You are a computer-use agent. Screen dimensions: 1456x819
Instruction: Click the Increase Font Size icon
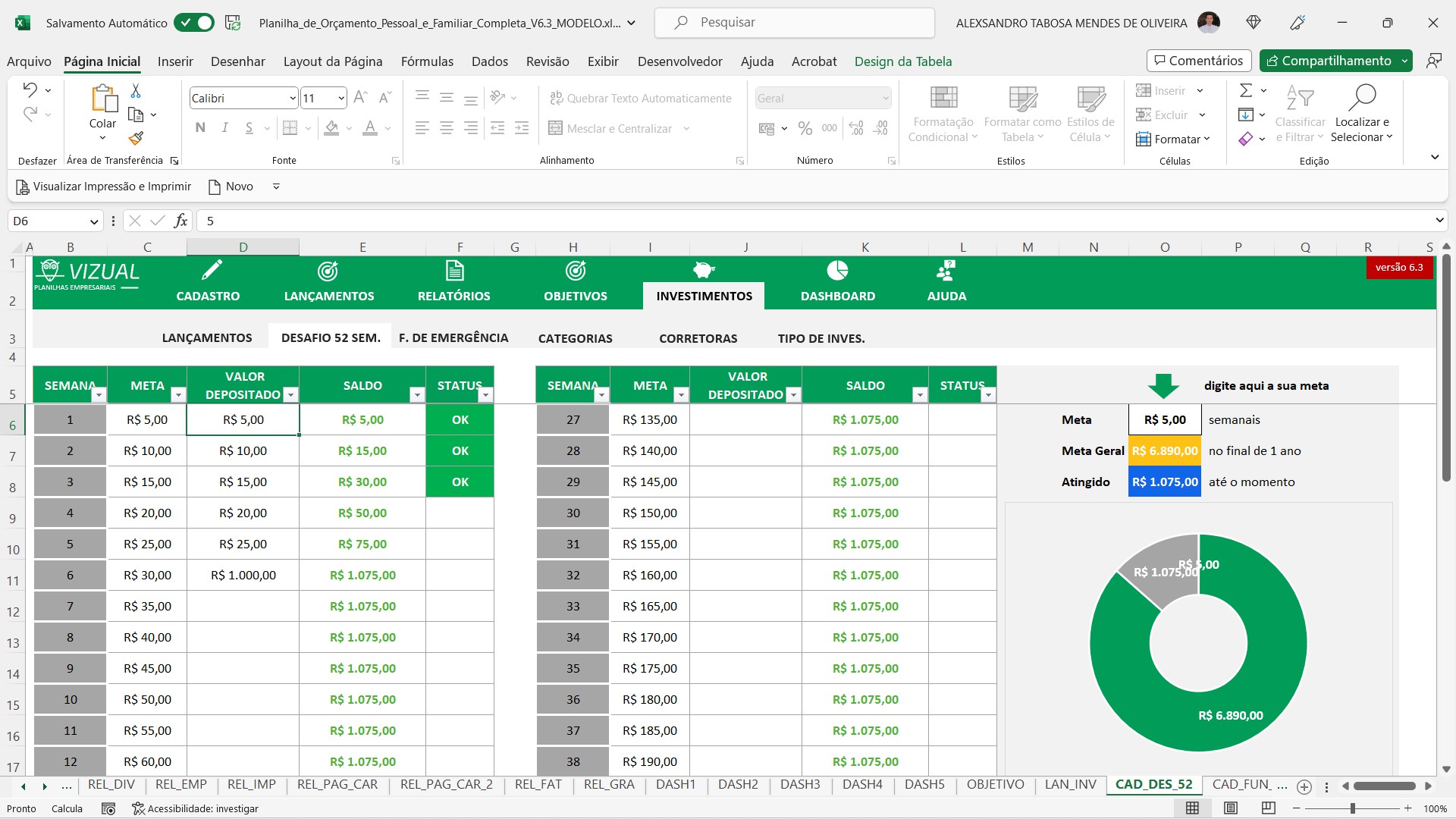[360, 98]
